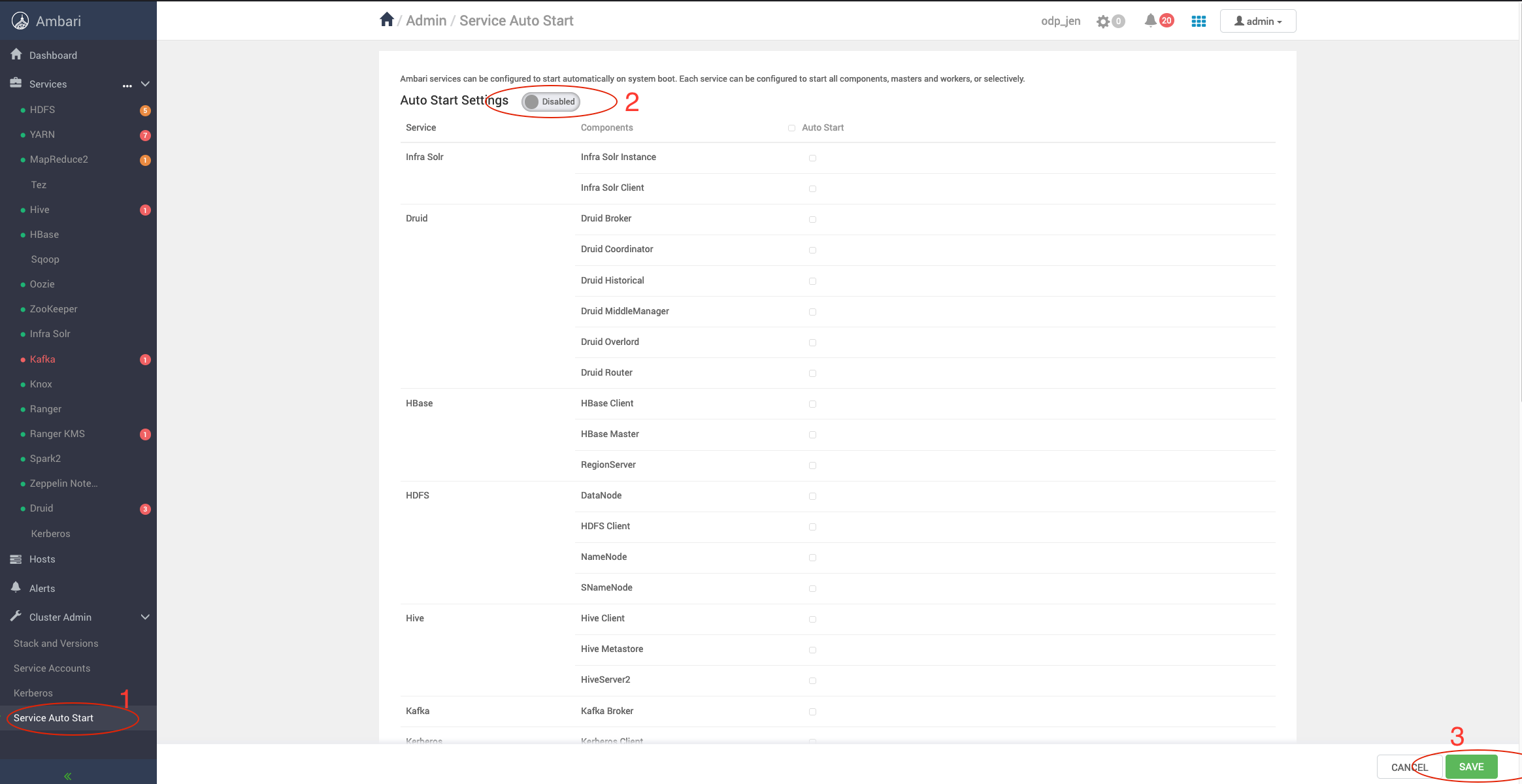Toggle the Auto Start Settings Disabled switch
The height and width of the screenshot is (784, 1522).
551,101
